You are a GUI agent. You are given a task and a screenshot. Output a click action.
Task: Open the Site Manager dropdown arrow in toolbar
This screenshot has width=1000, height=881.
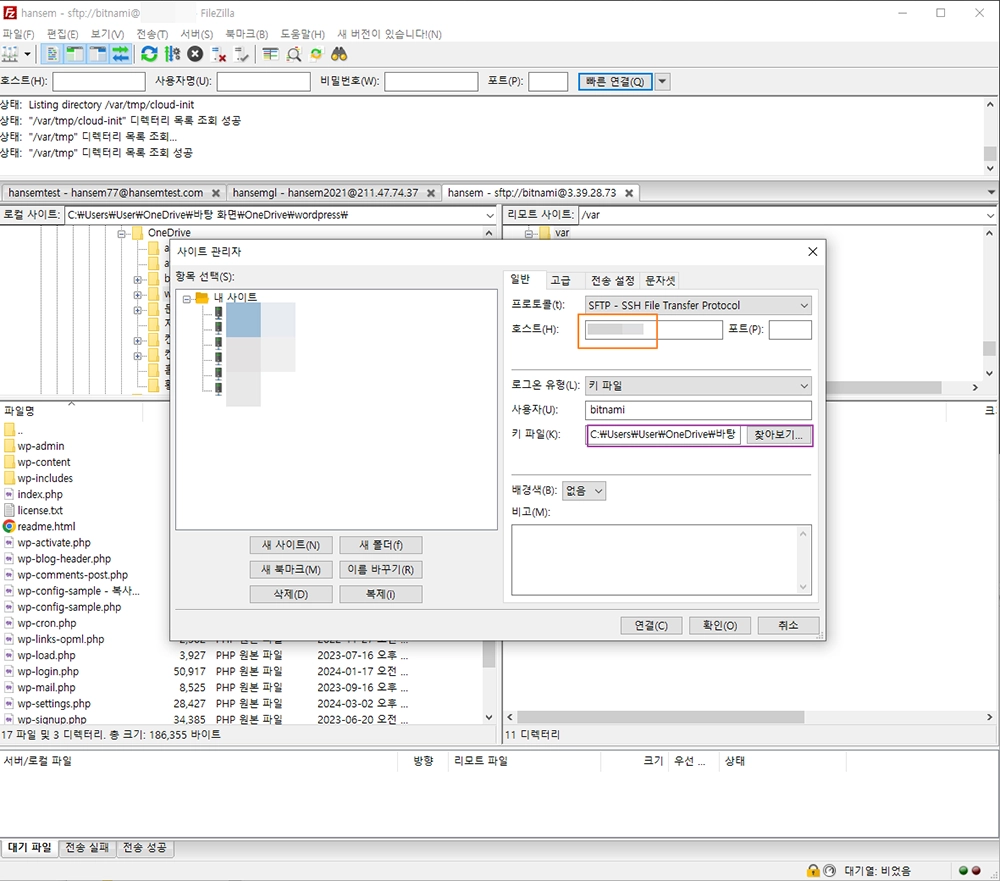point(27,54)
